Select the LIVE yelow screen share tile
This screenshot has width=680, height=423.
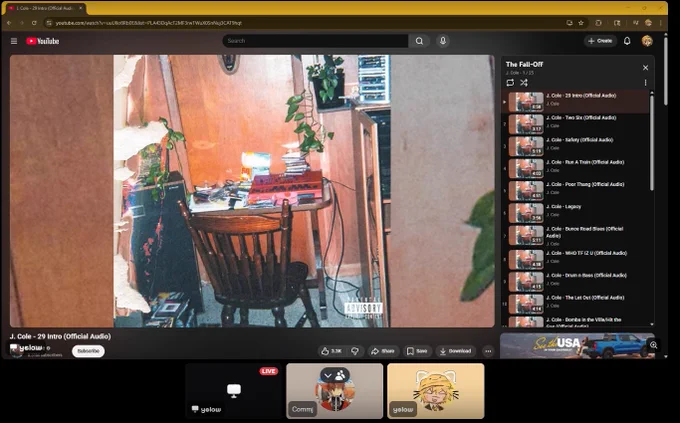click(234, 391)
